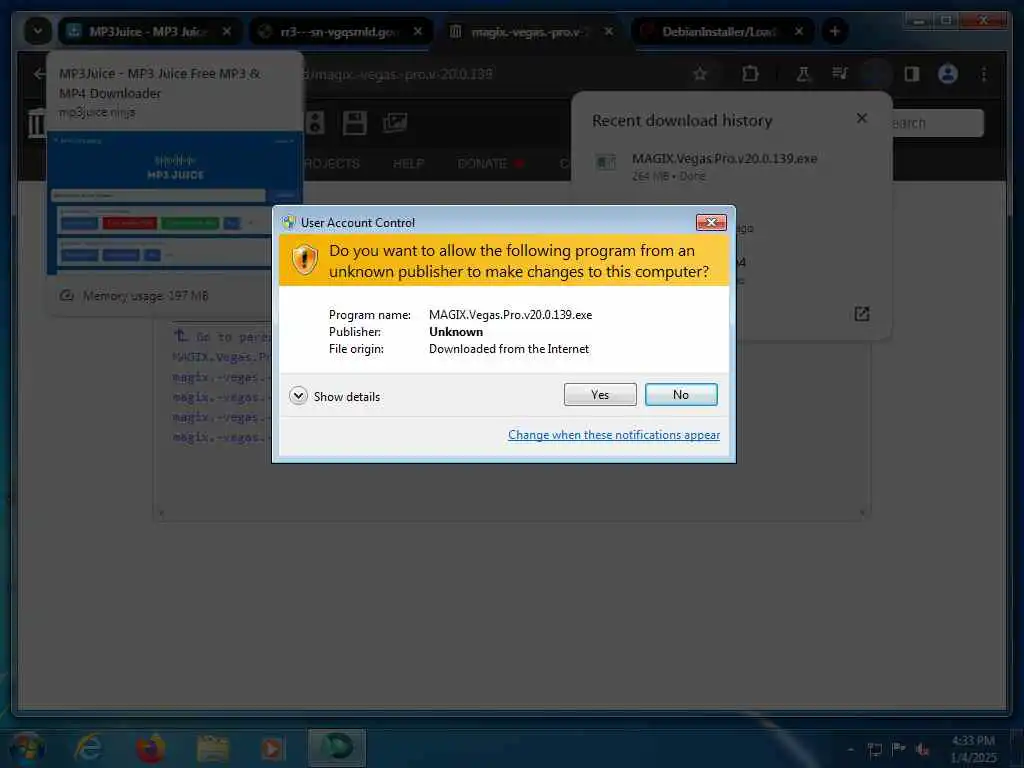Open Chrome three-dot menu

coord(984,74)
